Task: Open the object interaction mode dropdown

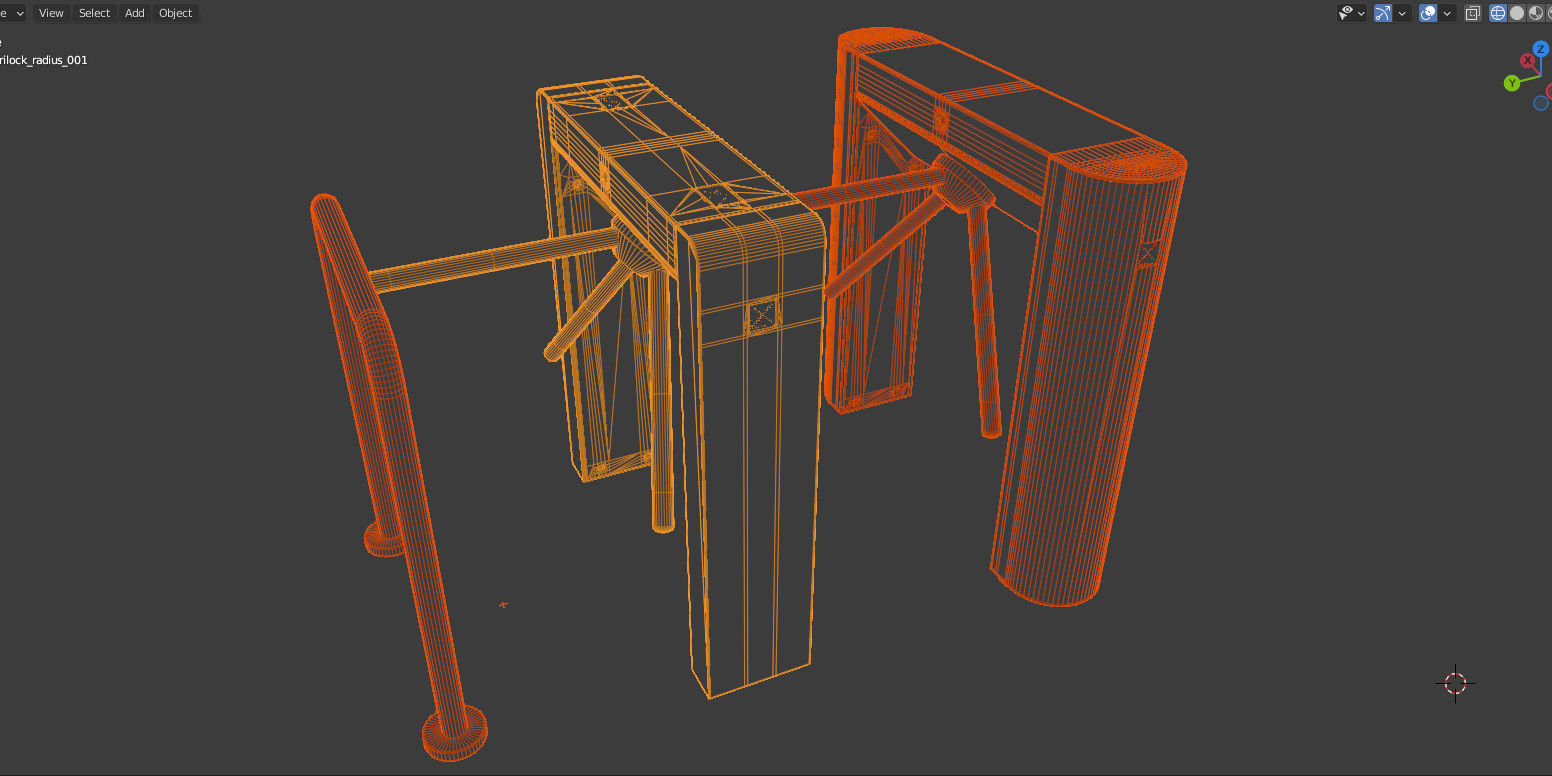Action: pos(12,13)
